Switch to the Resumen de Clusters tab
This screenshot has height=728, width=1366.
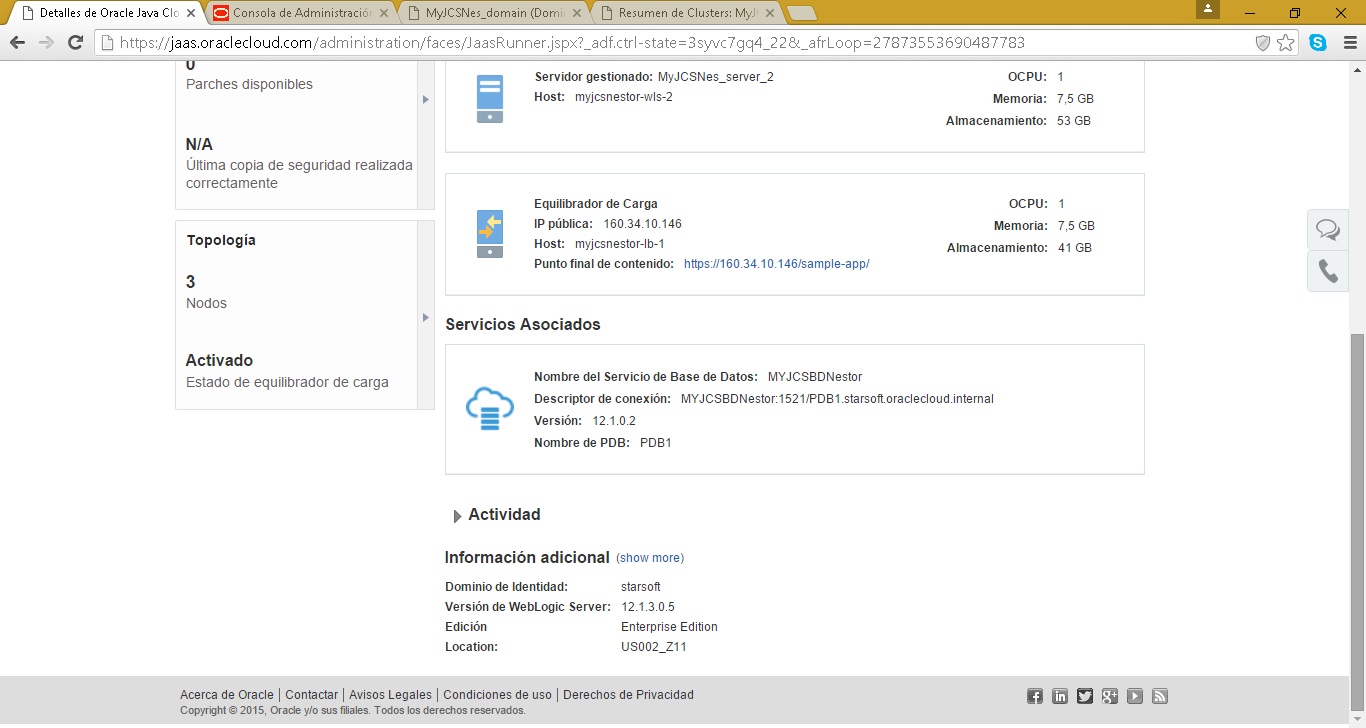(685, 13)
